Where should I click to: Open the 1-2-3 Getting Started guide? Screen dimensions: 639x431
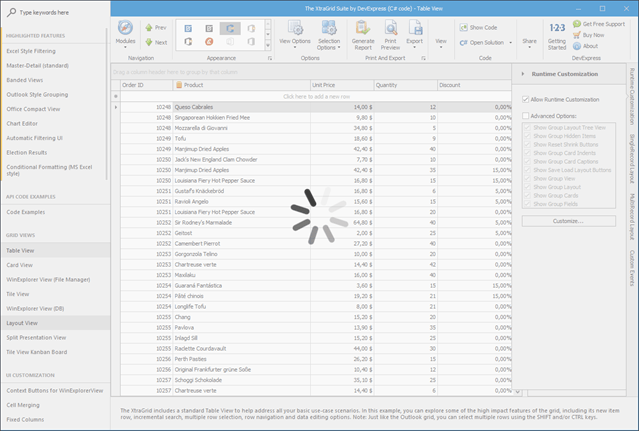[x=557, y=34]
